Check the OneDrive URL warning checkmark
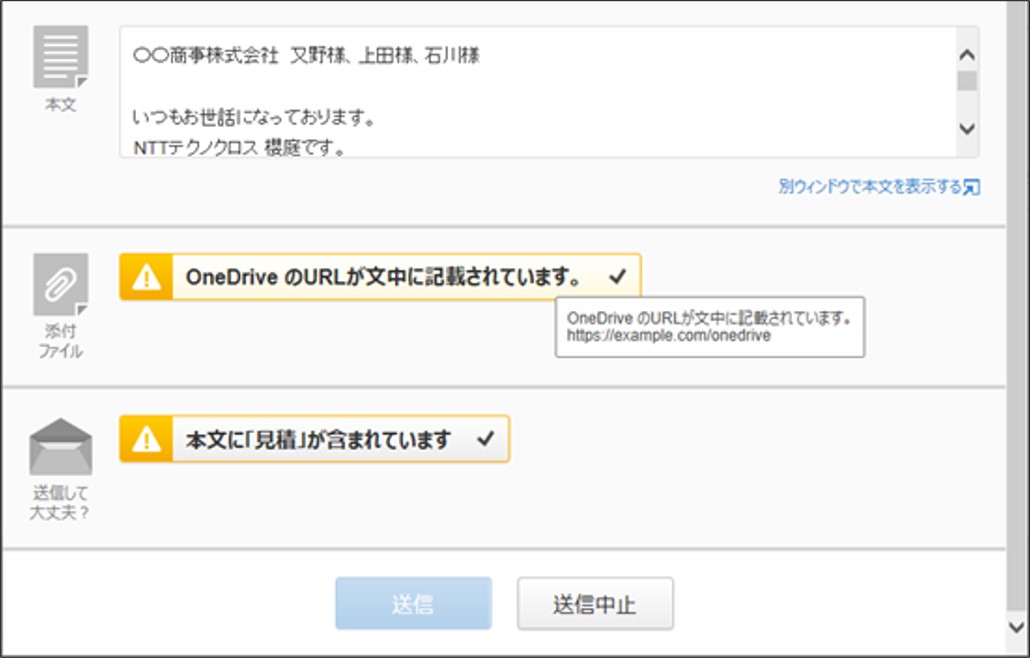This screenshot has height=658, width=1030. click(x=617, y=276)
